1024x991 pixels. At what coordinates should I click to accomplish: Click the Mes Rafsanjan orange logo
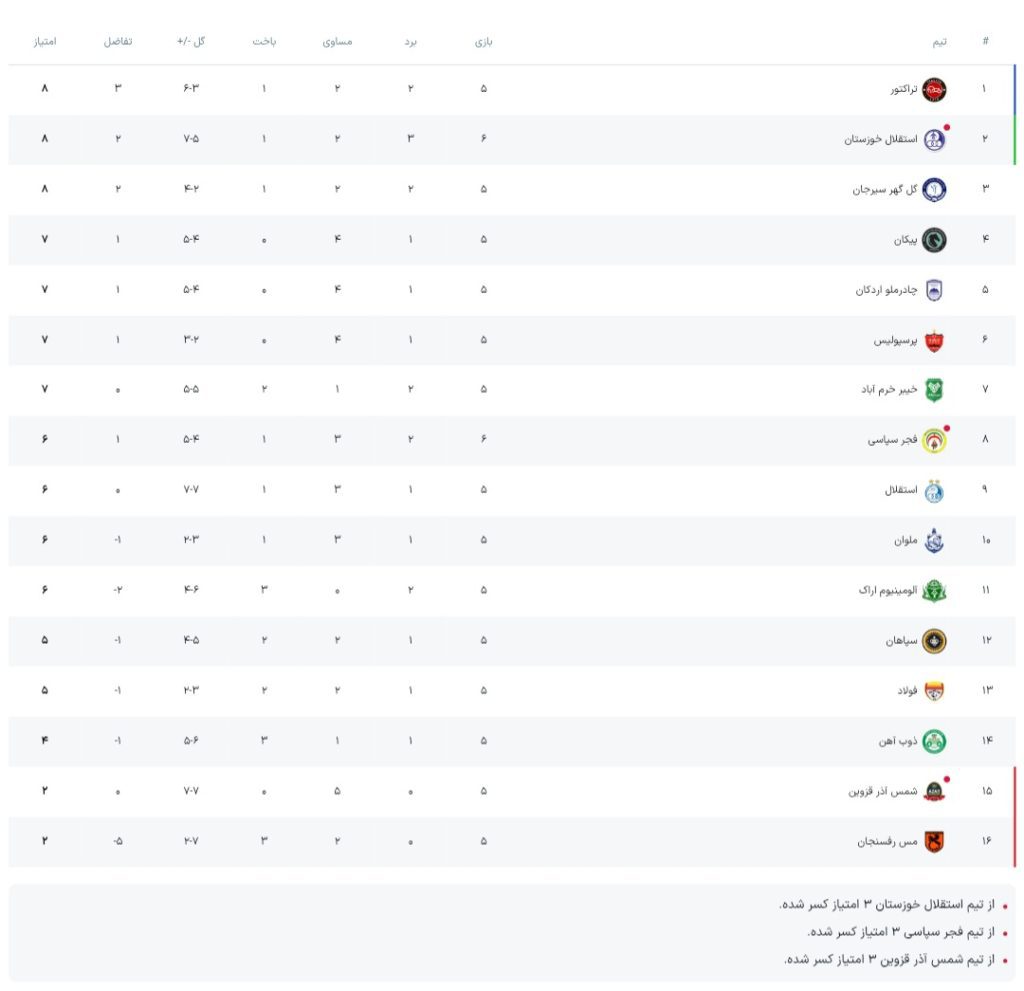(x=933, y=842)
